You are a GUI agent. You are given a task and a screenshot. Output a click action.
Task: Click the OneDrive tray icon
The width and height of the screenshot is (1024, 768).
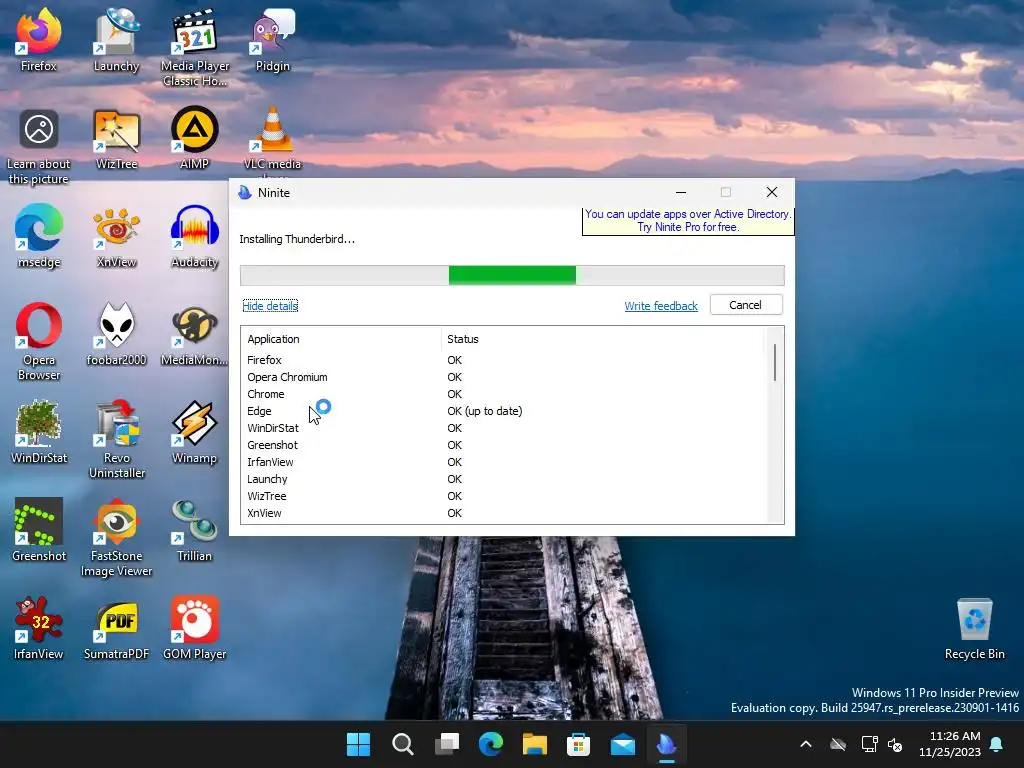coord(838,744)
